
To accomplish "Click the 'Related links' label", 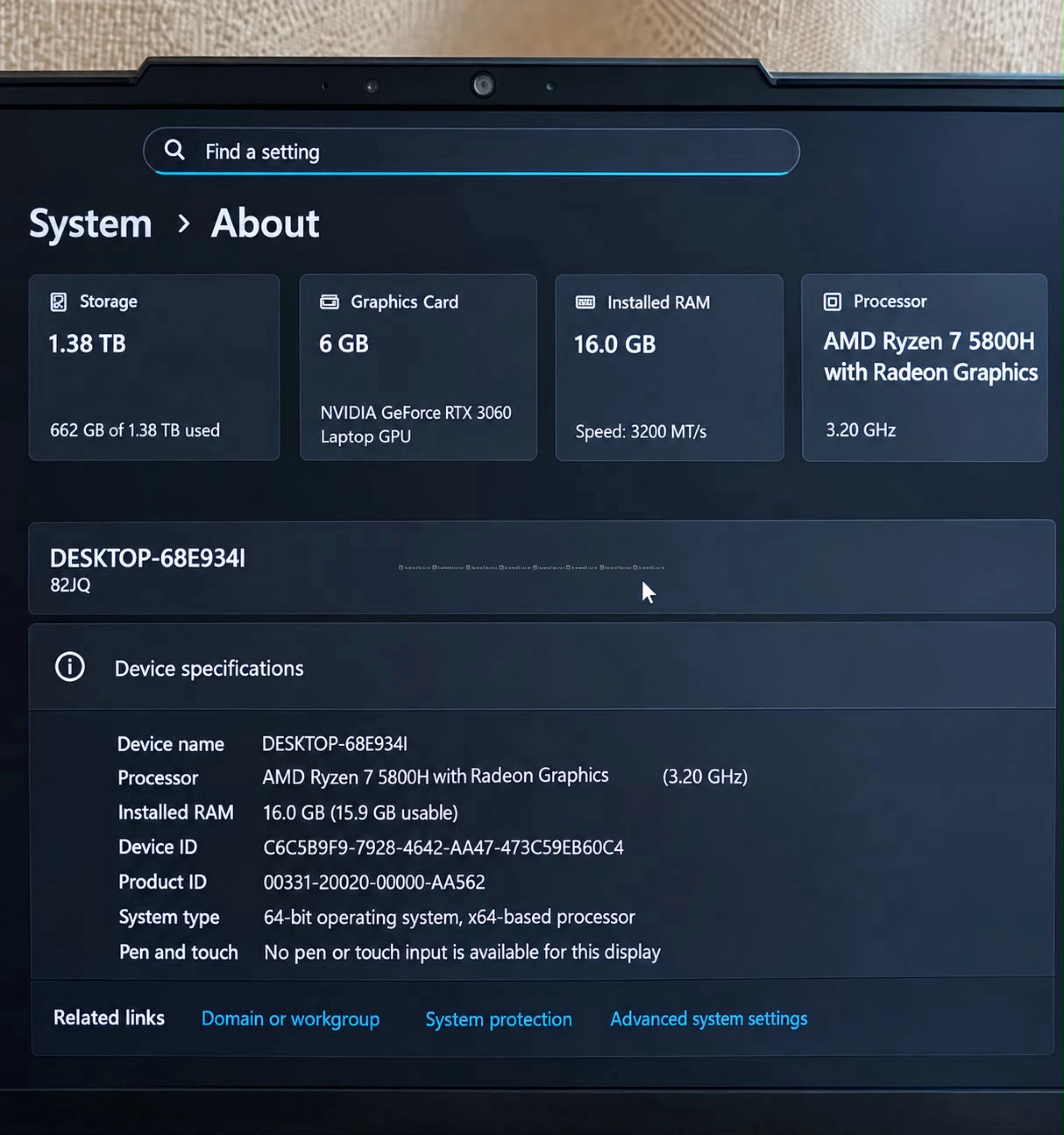I will coord(108,1018).
